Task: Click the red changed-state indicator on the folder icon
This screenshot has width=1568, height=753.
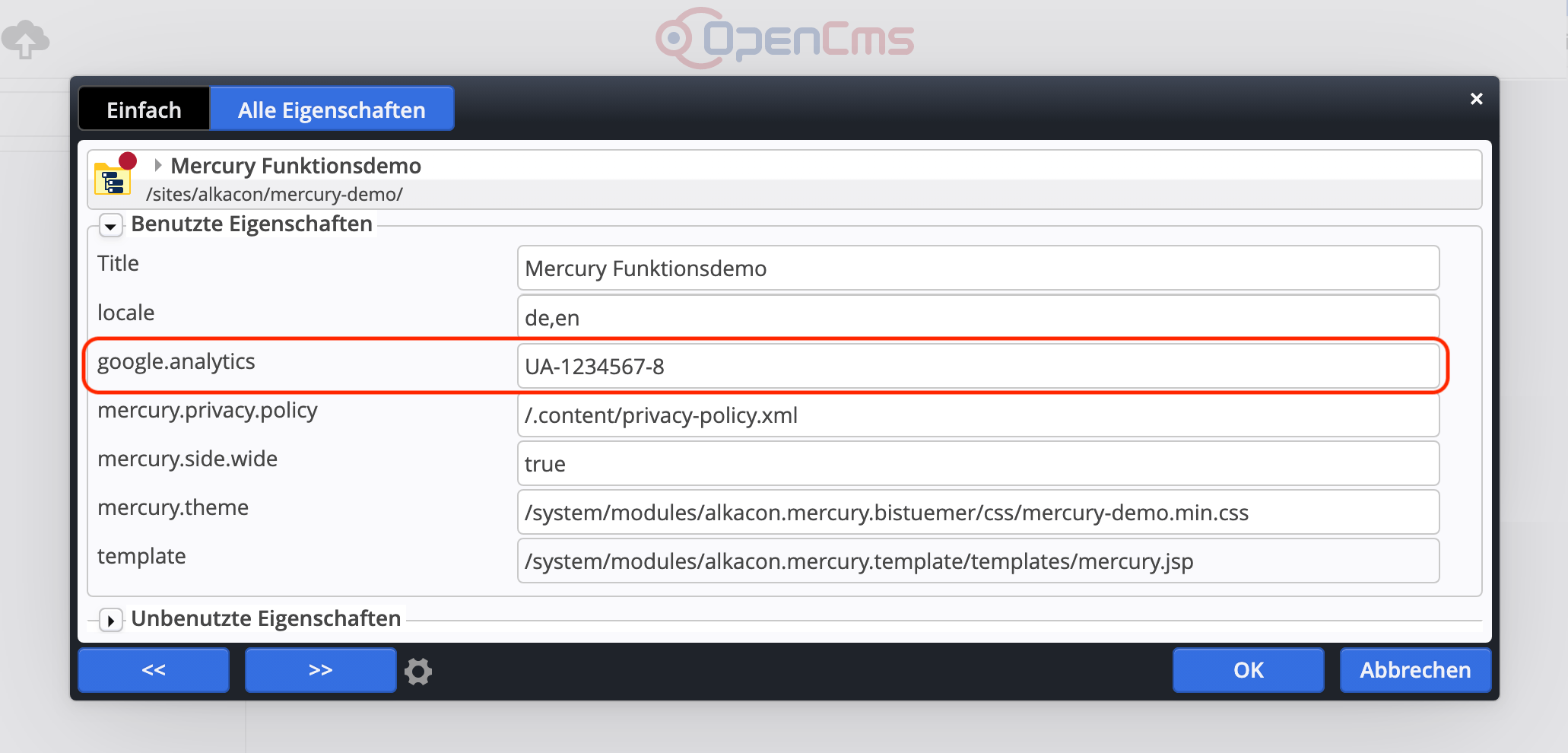Action: [x=128, y=160]
